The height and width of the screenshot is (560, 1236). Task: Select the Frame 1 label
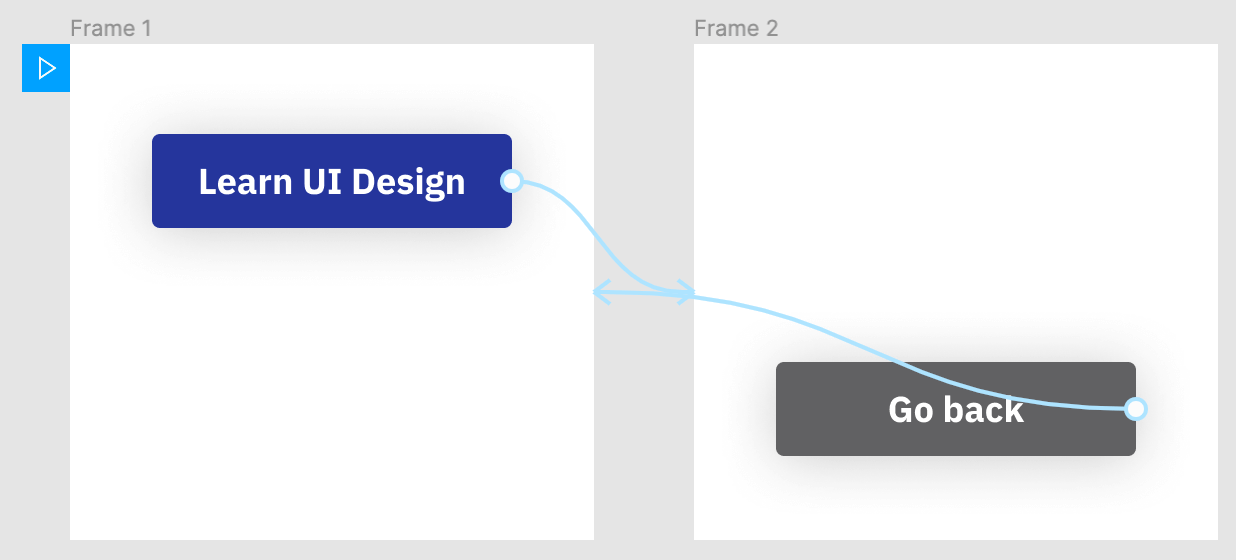point(111,28)
